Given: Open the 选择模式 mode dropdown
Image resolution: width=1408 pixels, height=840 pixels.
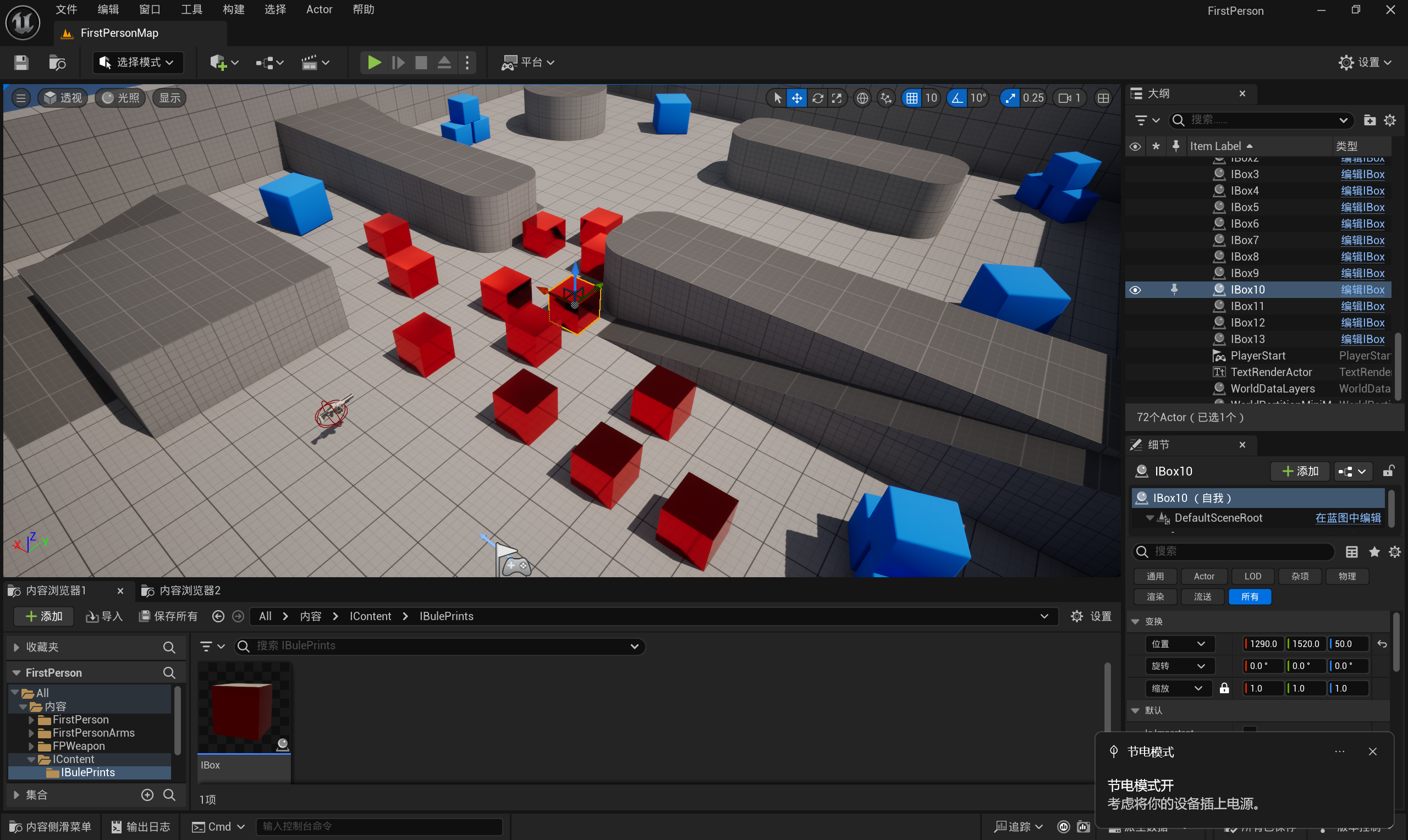Looking at the screenshot, I should tap(137, 62).
